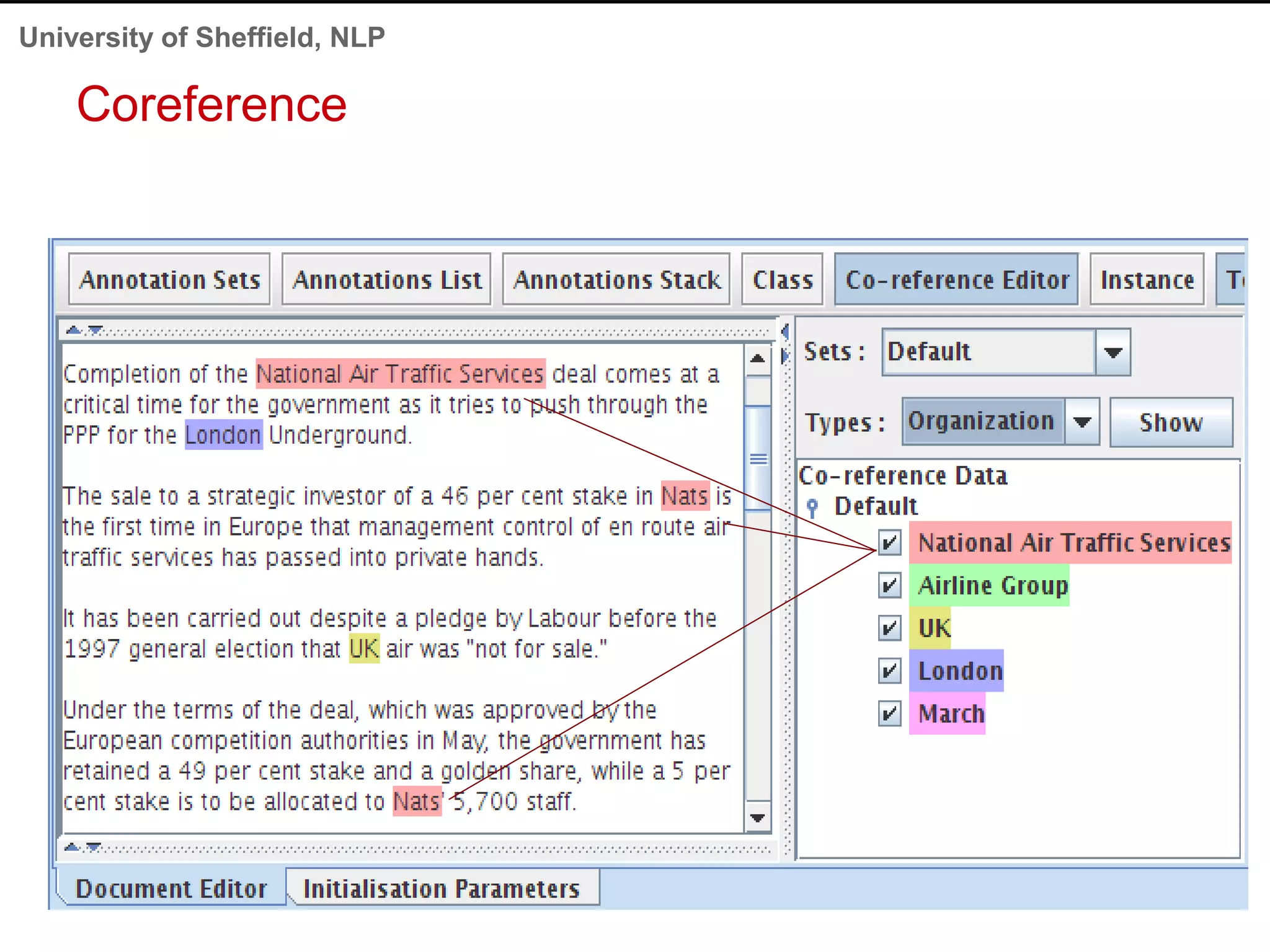Click highlighted 'National Air Traffic Services' in text
This screenshot has width=1270, height=952.
pyautogui.click(x=401, y=374)
